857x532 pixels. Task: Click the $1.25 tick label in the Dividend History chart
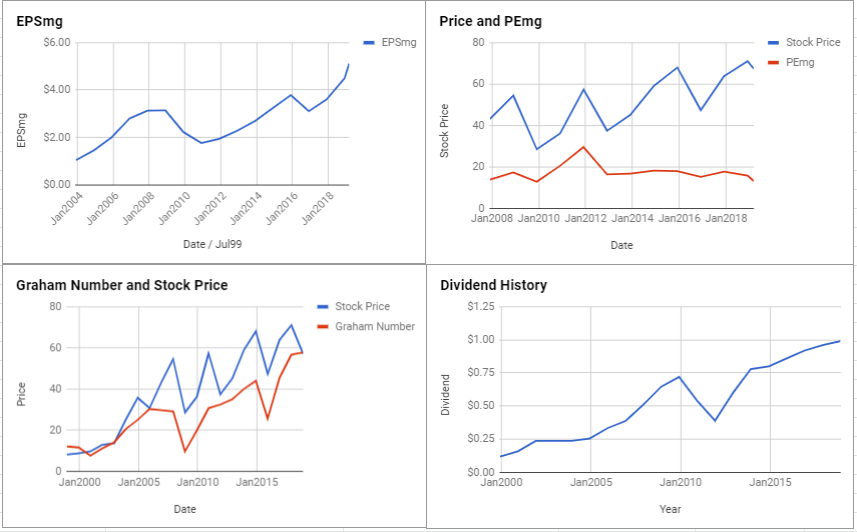point(481,307)
